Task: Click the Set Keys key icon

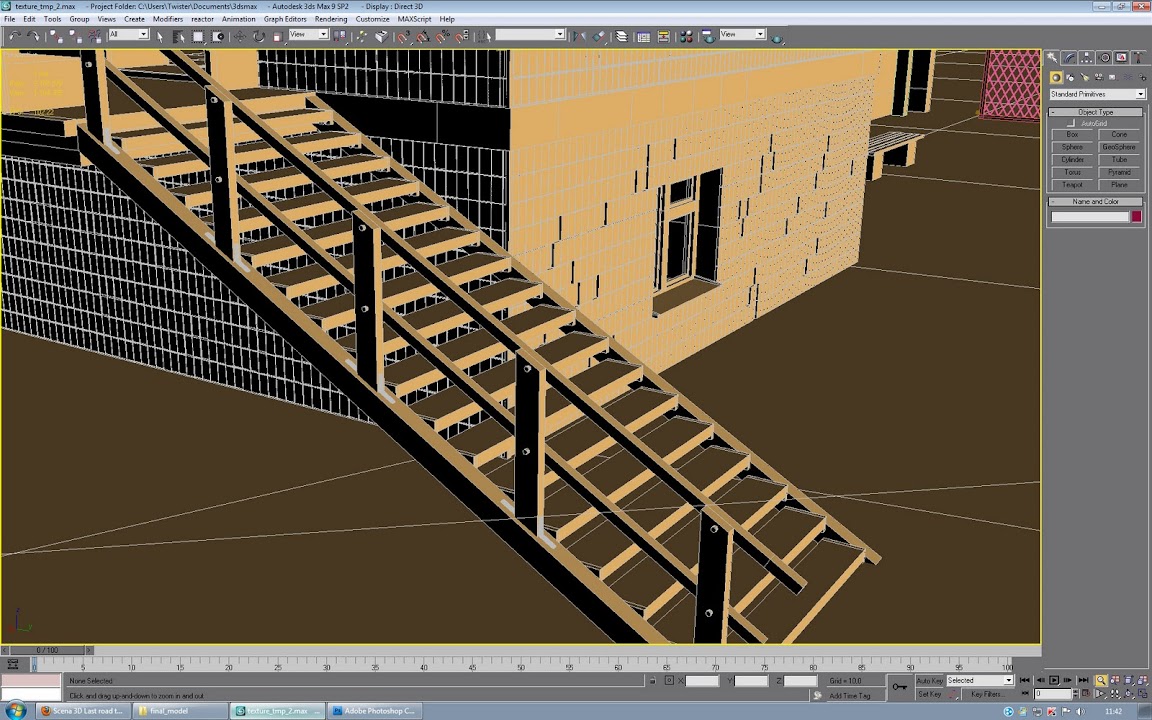Action: pyautogui.click(x=900, y=686)
